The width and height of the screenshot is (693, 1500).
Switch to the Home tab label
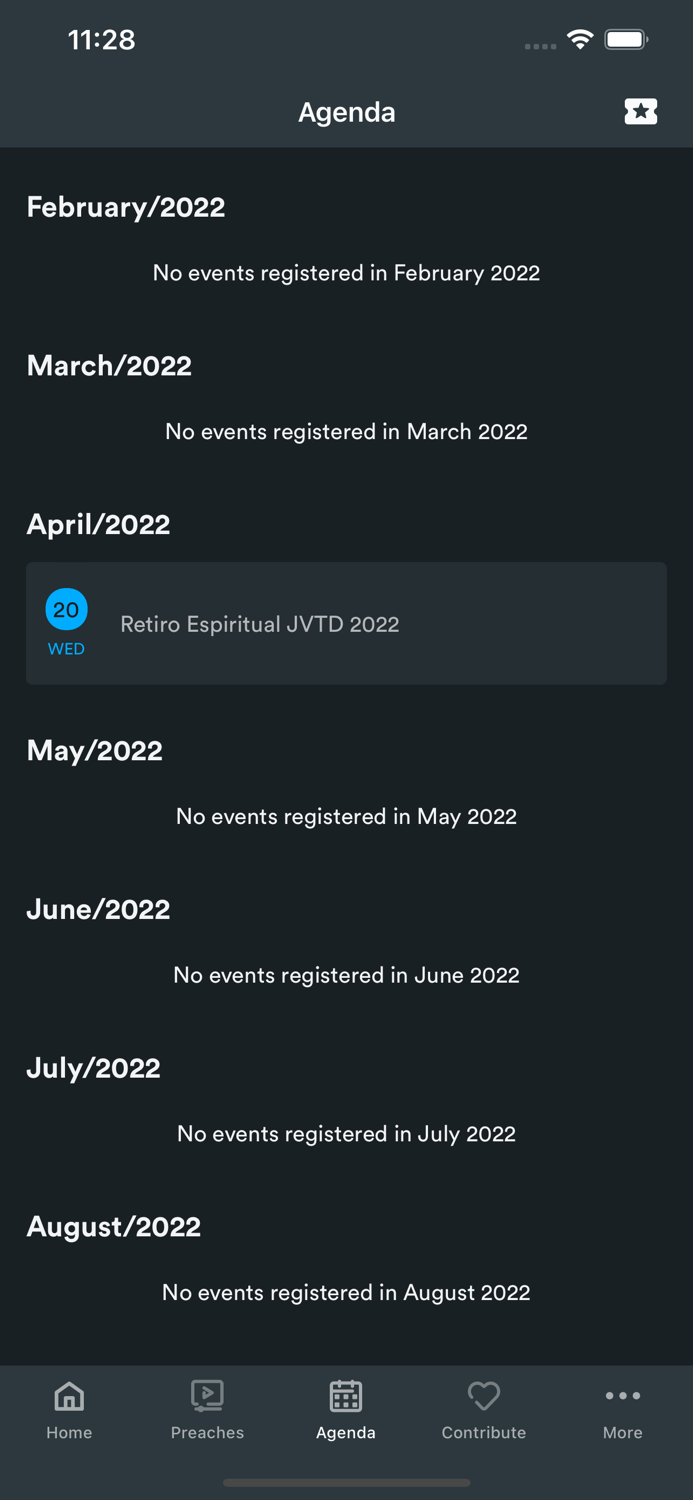69,1433
